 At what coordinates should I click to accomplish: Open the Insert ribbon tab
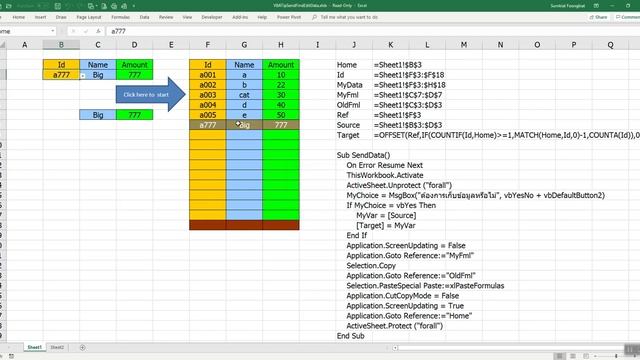coord(40,17)
